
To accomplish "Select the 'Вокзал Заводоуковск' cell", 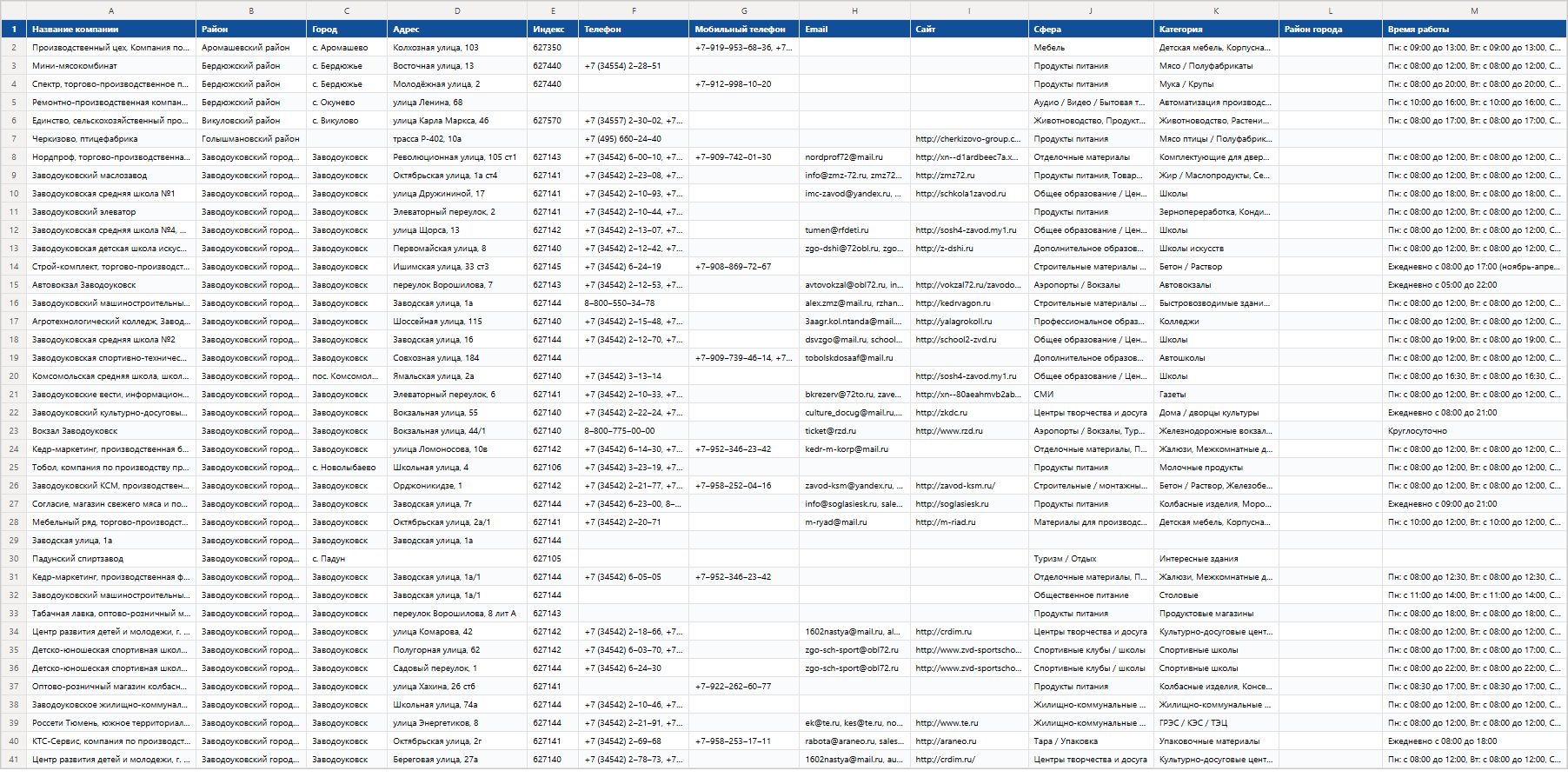I will point(111,431).
